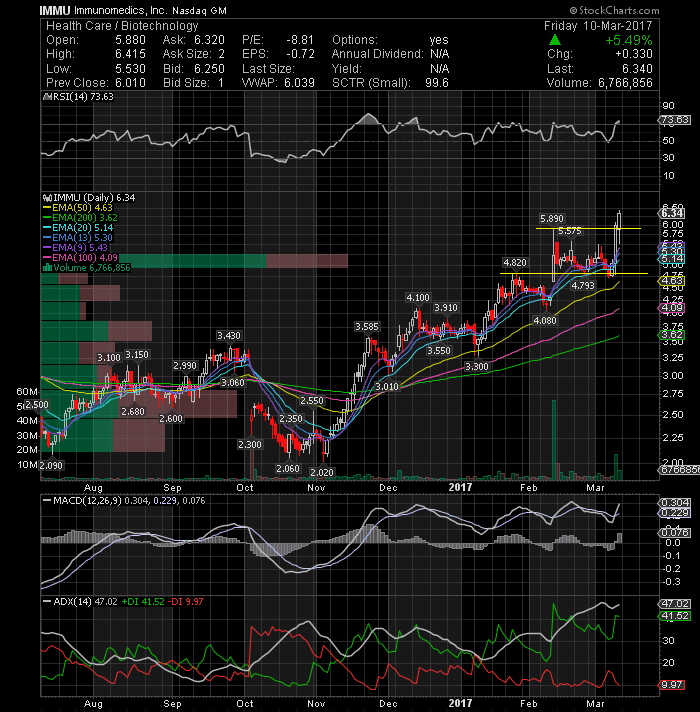Screen dimensions: 700x712
Task: Click the Open value 5.880
Action: coord(130,40)
